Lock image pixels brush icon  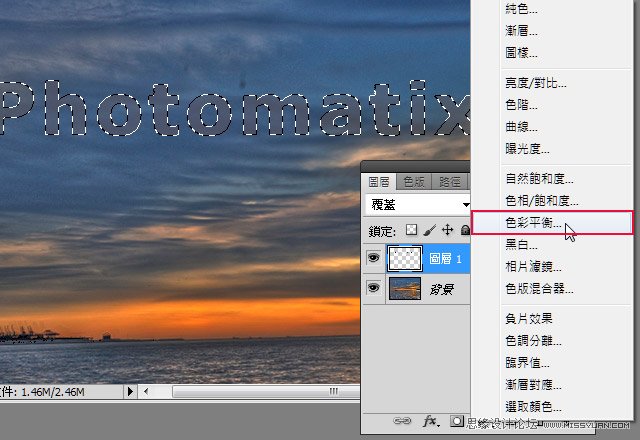coord(429,230)
